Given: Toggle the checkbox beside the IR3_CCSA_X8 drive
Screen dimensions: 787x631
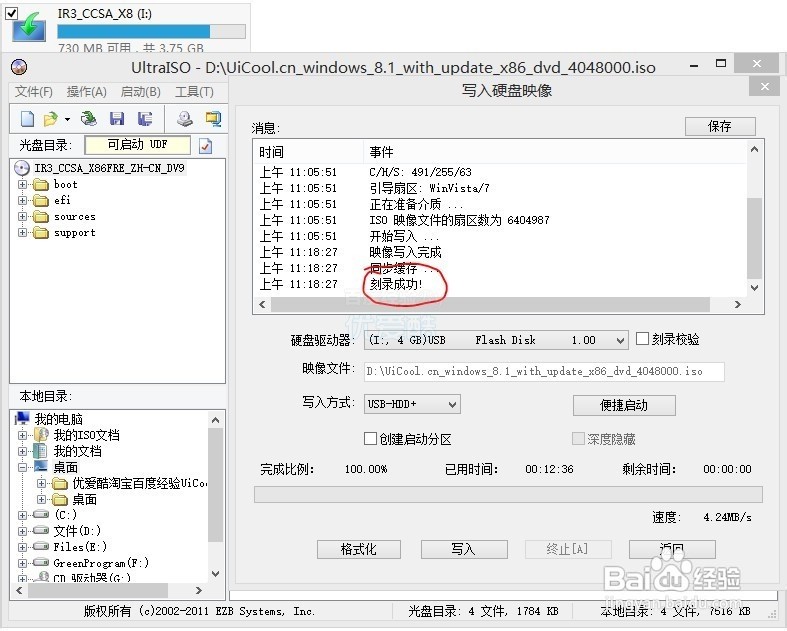Looking at the screenshot, I should tap(11, 13).
